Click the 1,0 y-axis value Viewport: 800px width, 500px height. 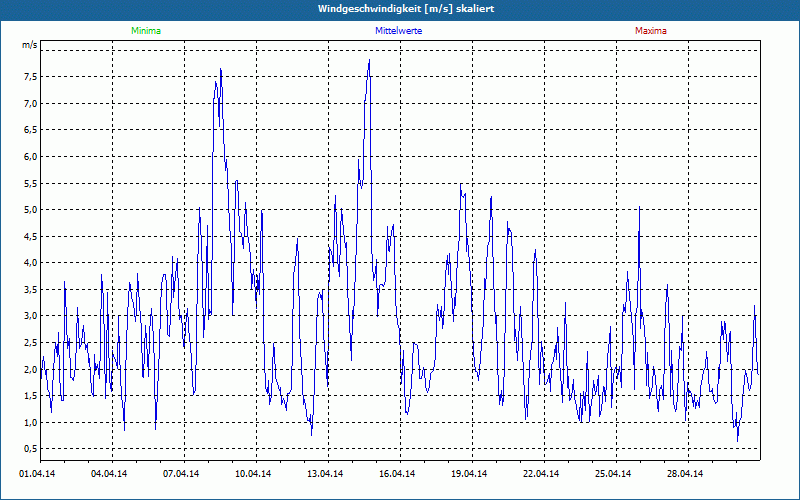point(31,422)
